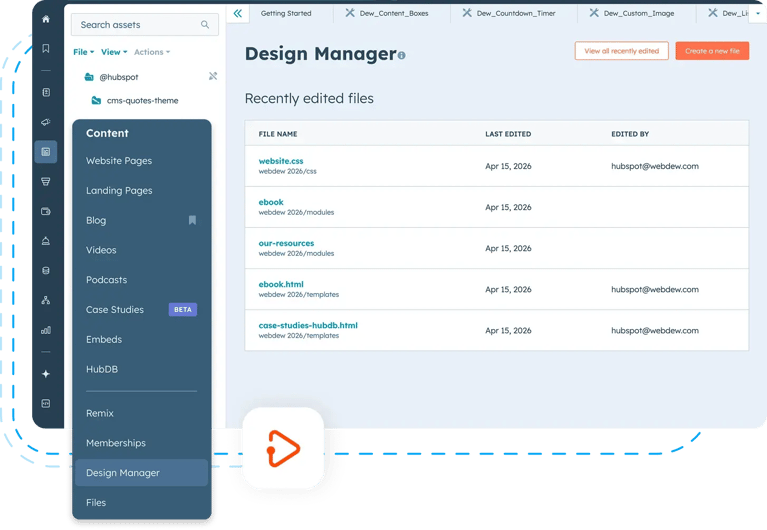The height and width of the screenshot is (530, 767).
Task: Open Remix from the Content menu
Action: click(100, 414)
